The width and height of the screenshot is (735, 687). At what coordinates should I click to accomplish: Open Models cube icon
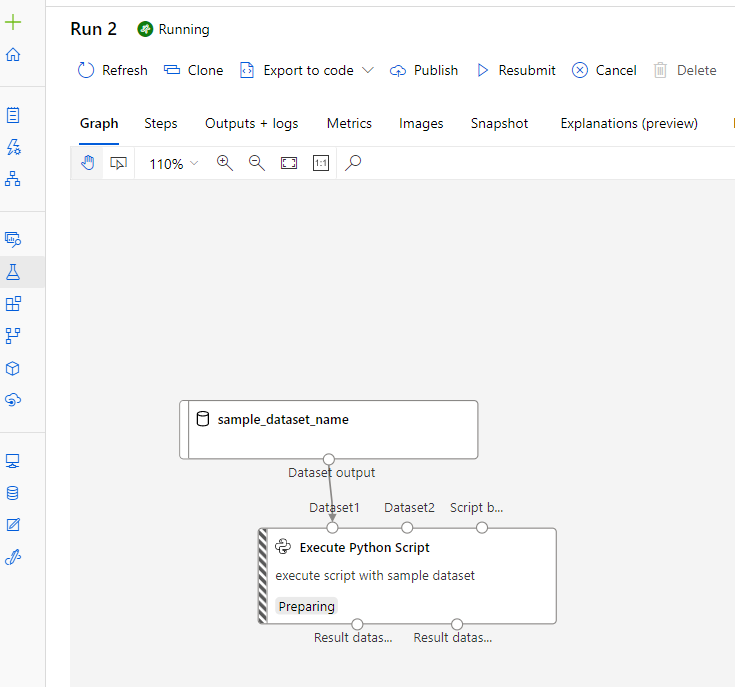tap(13, 368)
